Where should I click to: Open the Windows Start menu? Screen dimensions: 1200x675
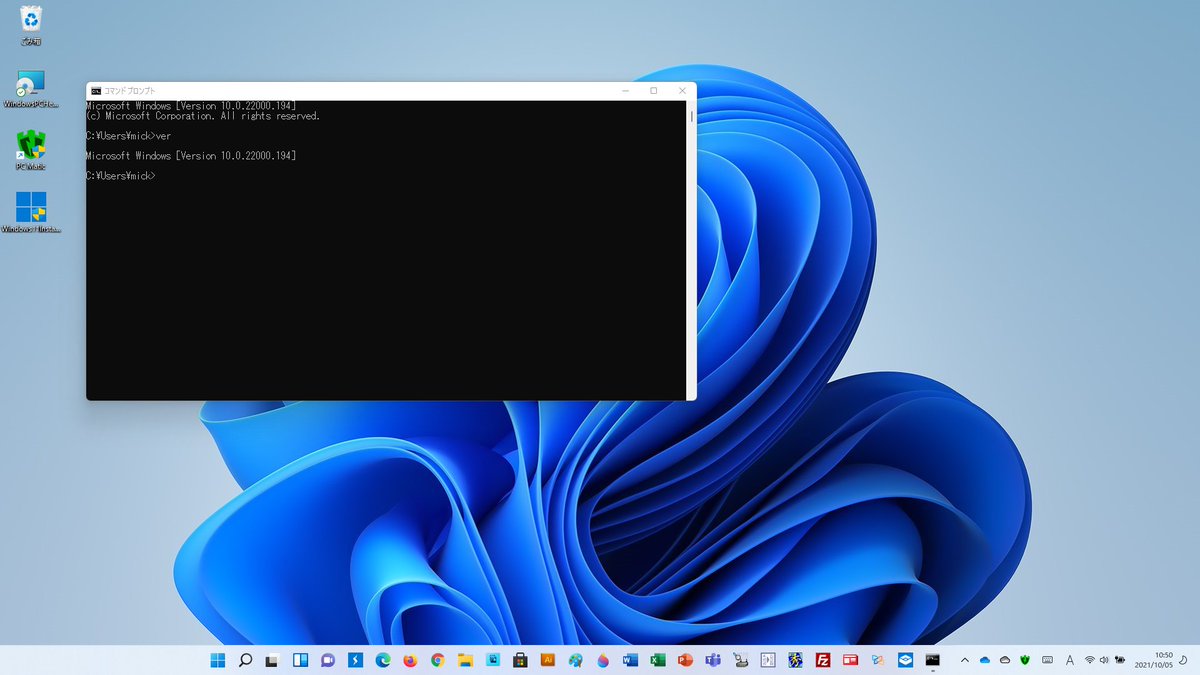coord(218,660)
